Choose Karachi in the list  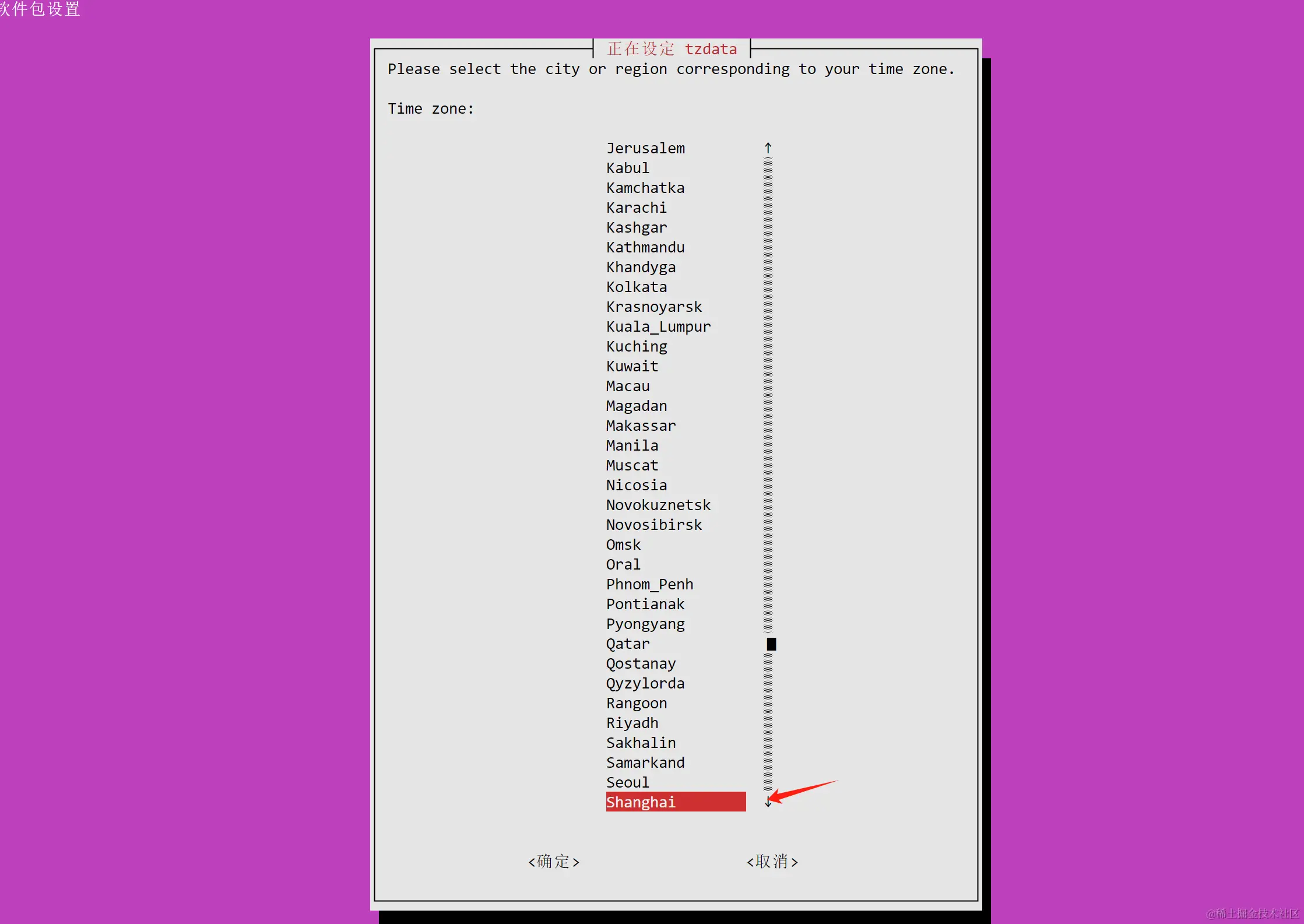(x=636, y=208)
